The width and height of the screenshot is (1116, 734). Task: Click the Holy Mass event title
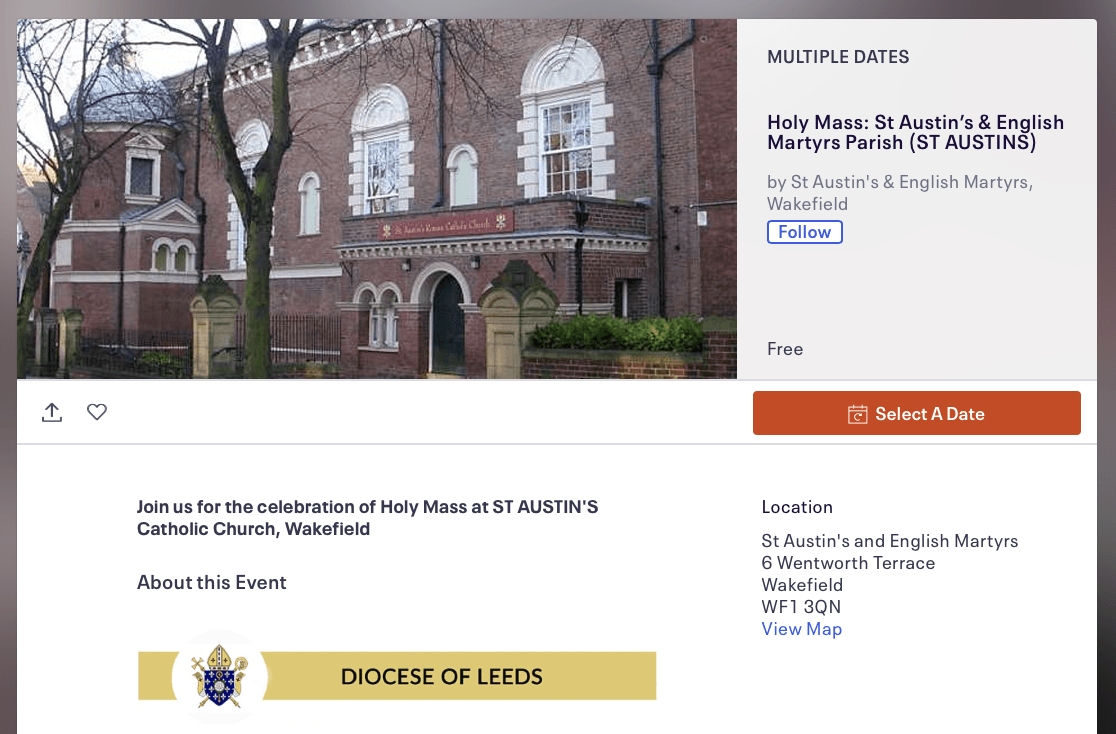point(915,132)
